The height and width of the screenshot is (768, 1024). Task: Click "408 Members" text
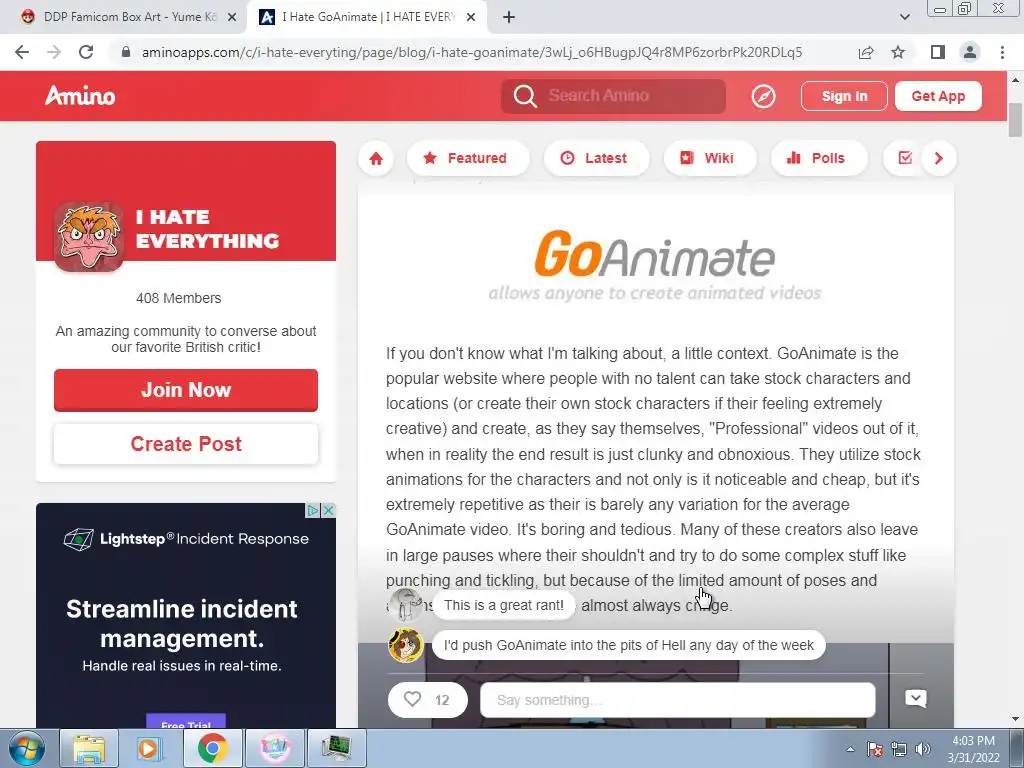tap(178, 298)
